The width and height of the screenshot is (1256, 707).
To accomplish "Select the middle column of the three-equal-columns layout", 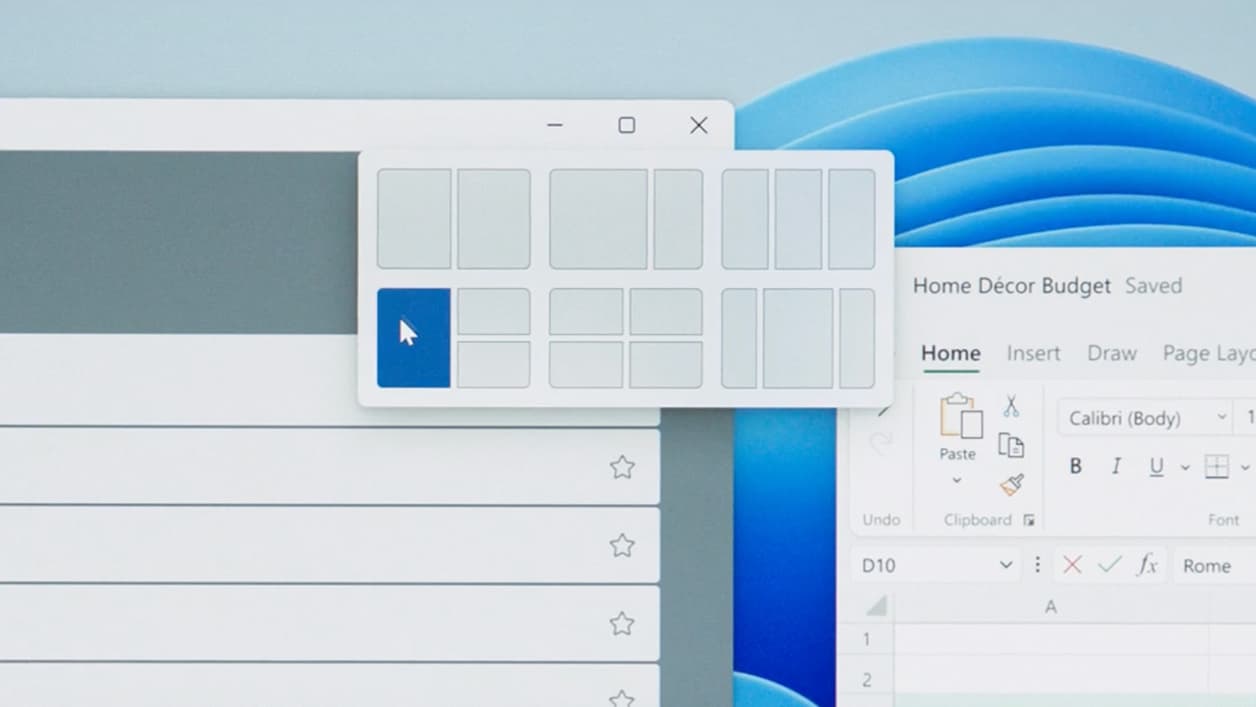I will pyautogui.click(x=798, y=219).
